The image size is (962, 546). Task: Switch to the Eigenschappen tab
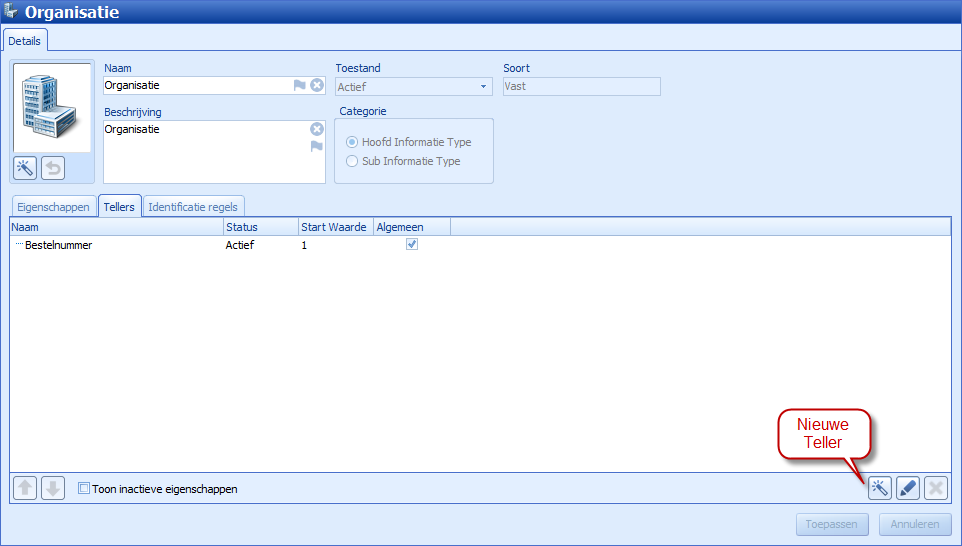[x=53, y=207]
